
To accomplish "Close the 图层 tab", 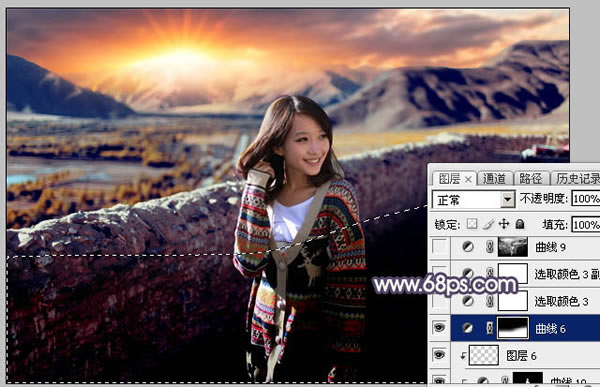I will tap(468, 179).
